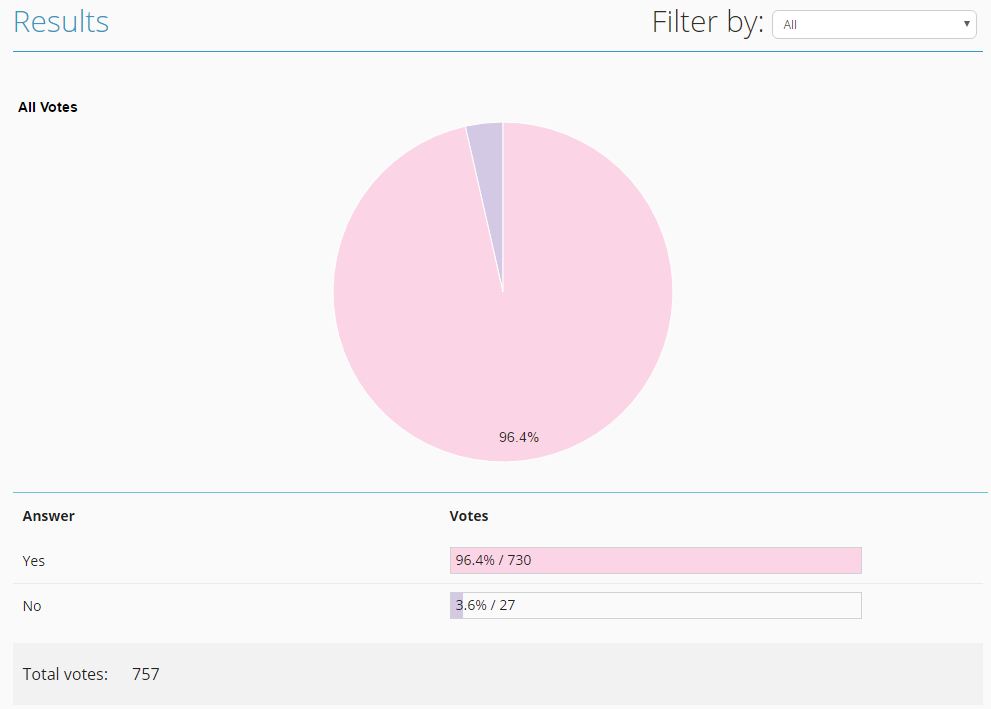Click the pink Yes vote bar
The width and height of the screenshot is (991, 709).
700,560
